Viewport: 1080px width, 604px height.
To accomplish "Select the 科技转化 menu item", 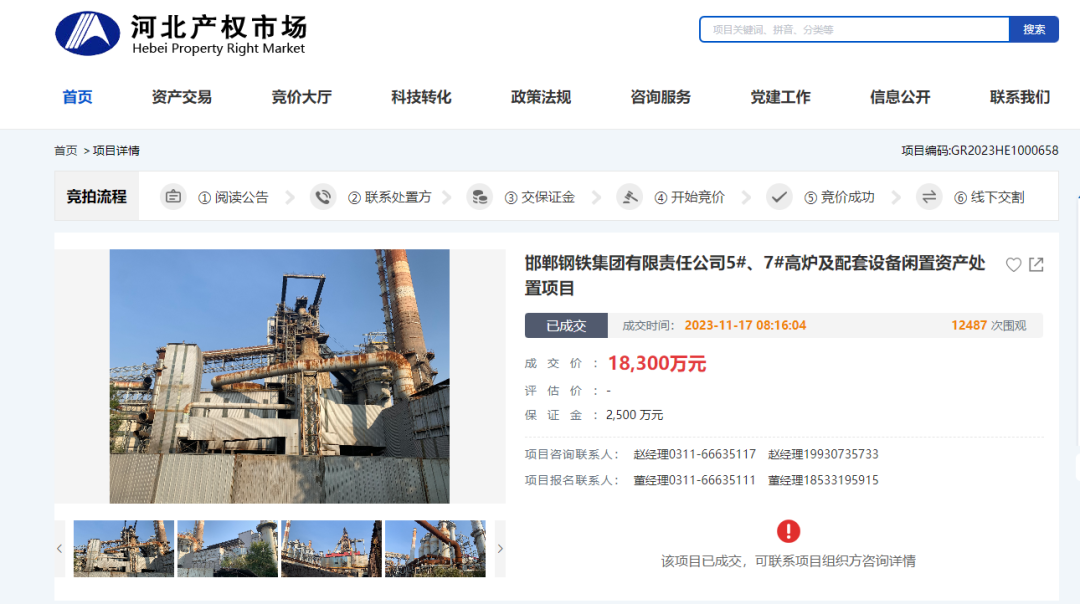I will [x=422, y=97].
